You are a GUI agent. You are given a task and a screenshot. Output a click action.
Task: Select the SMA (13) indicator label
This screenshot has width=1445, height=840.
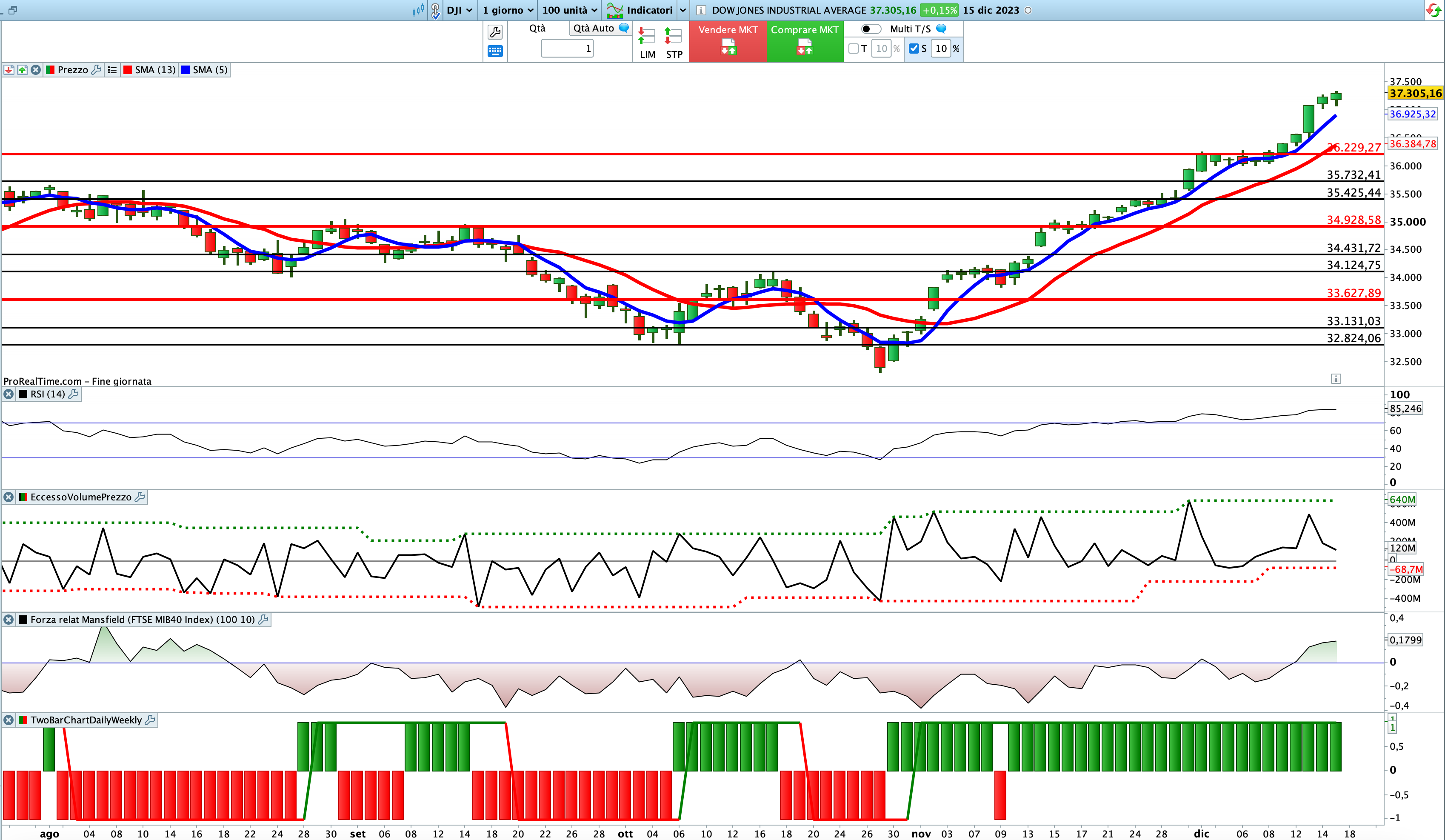pyautogui.click(x=155, y=70)
